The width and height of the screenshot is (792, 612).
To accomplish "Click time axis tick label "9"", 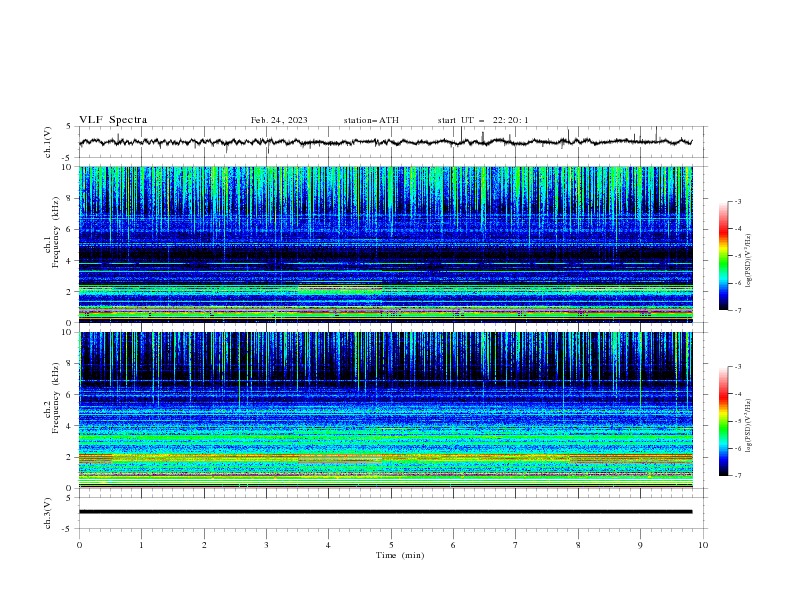I will pos(640,545).
